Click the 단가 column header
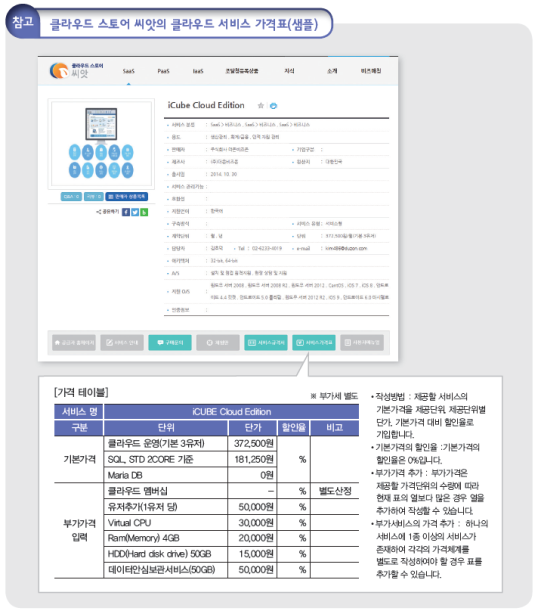538x611 pixels. pos(253,427)
